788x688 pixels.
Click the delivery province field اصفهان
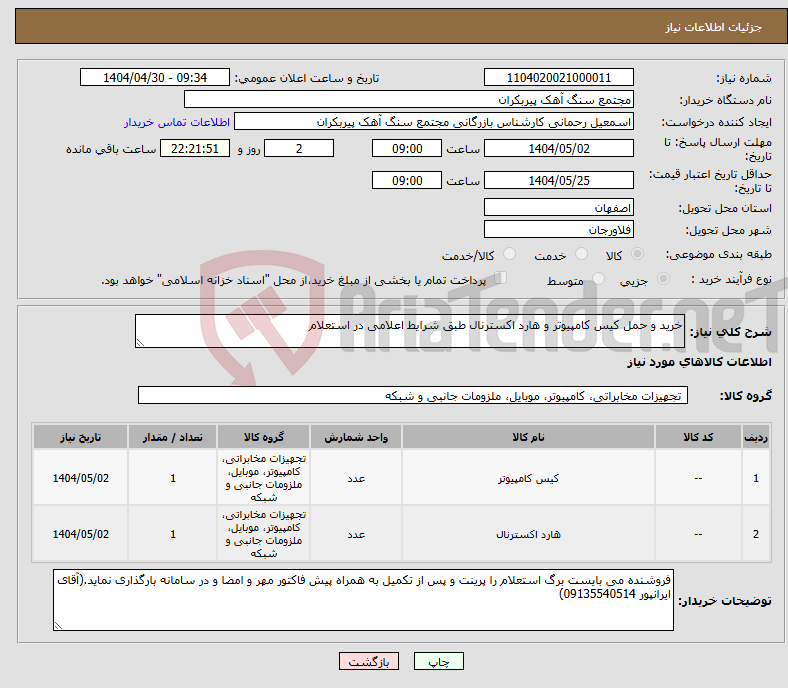click(x=558, y=208)
